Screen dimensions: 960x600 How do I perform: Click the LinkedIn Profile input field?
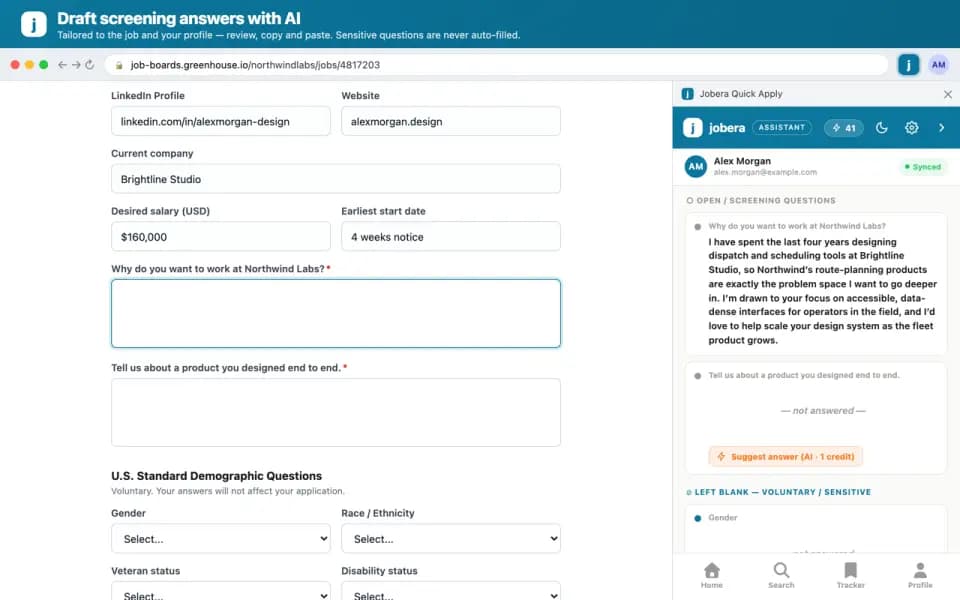220,121
